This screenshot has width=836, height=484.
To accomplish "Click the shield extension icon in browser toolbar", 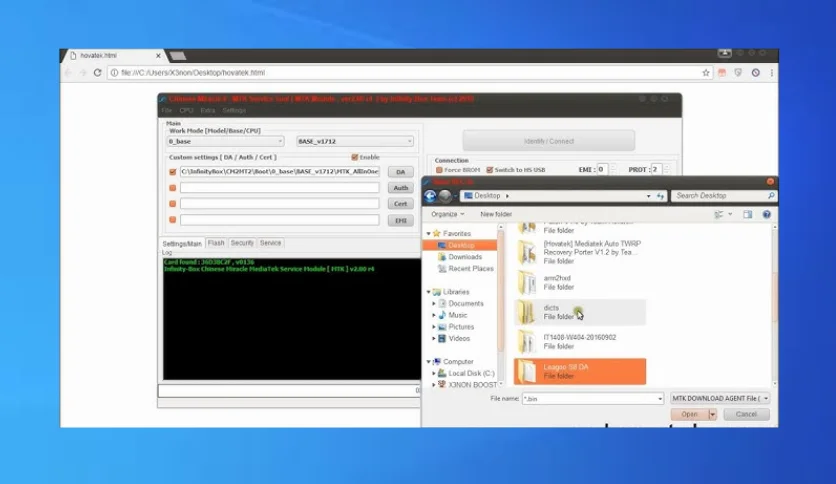I will (x=738, y=72).
